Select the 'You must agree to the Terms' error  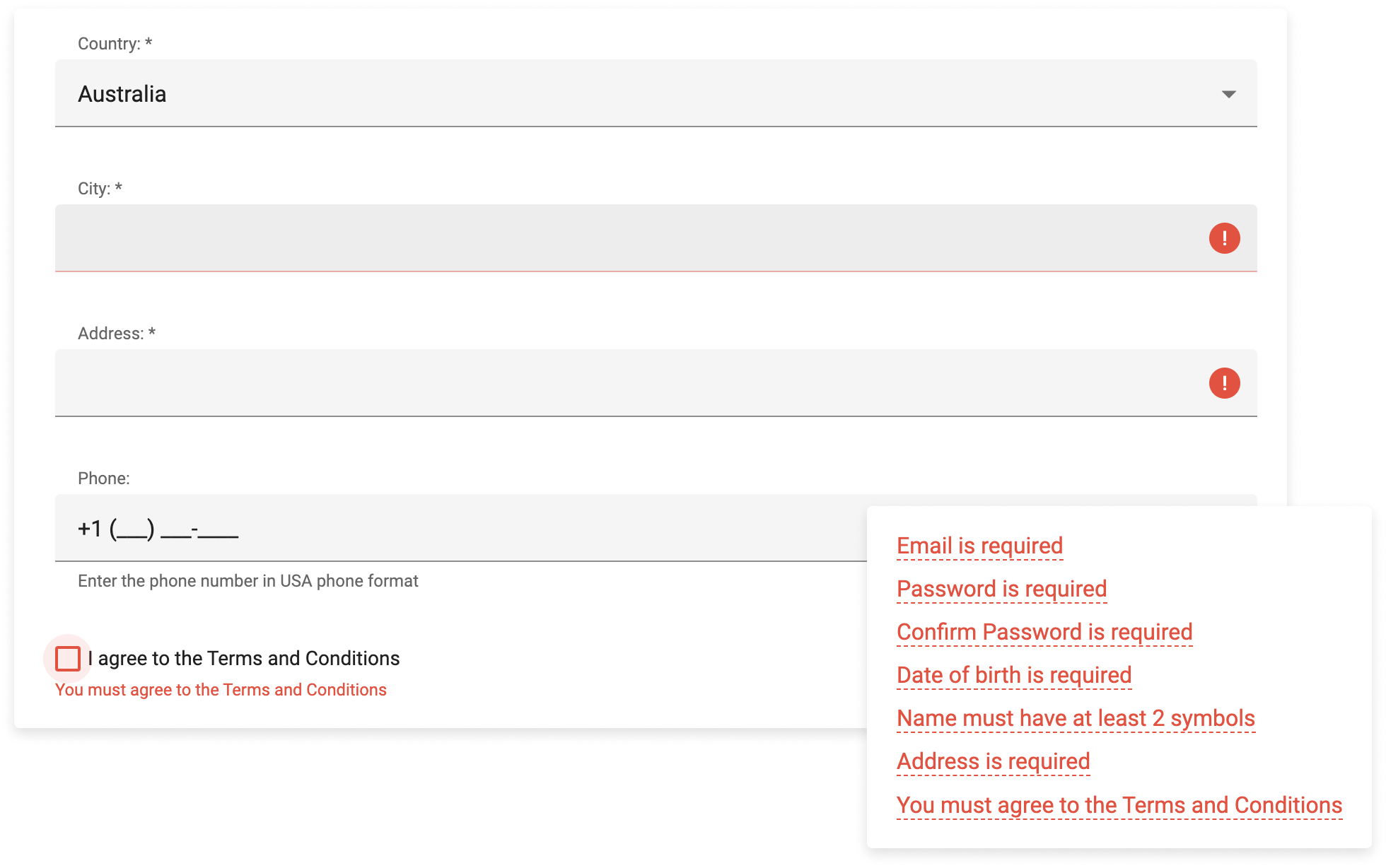pyautogui.click(x=1119, y=804)
